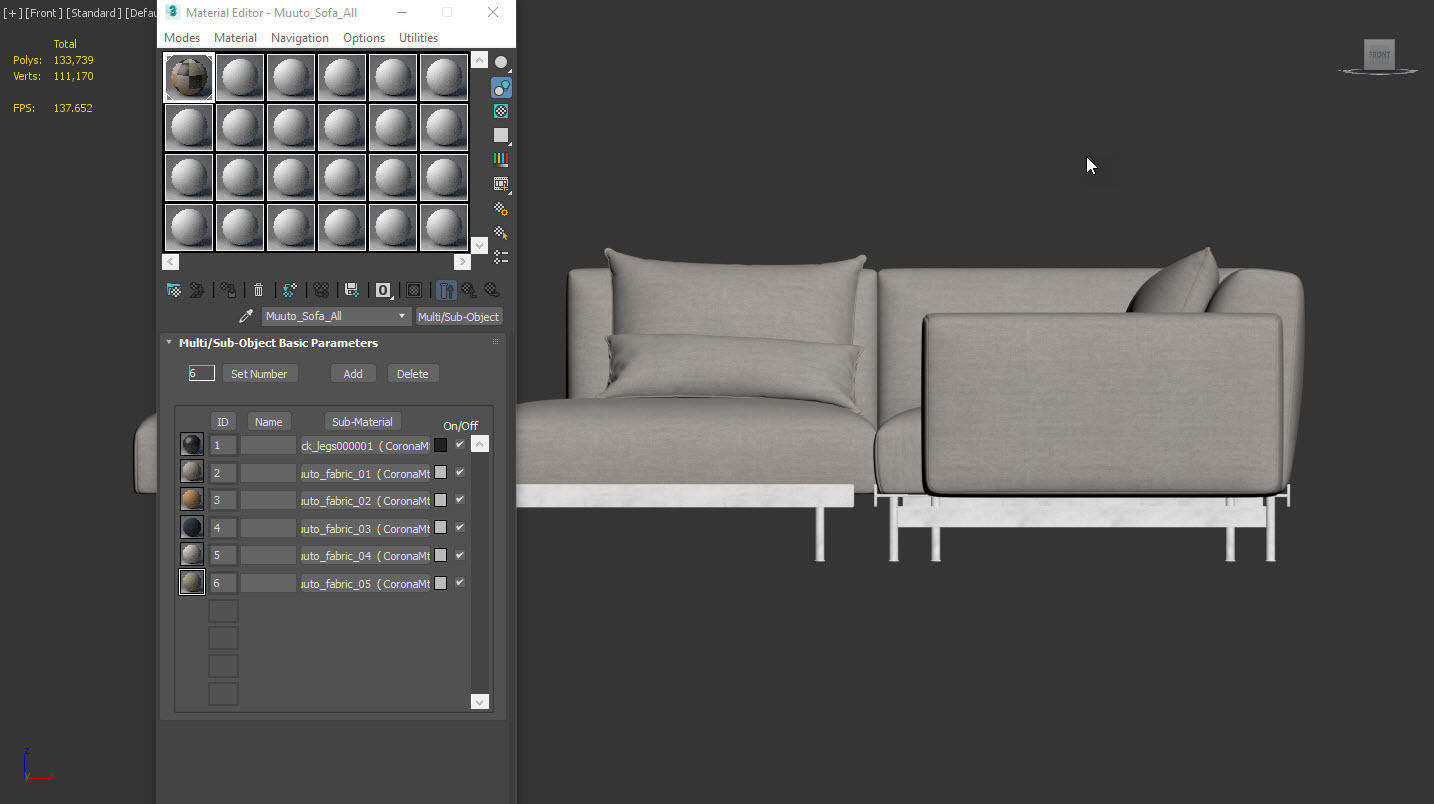Click sample slots scroll down arrow
This screenshot has width=1434, height=804.
(479, 245)
